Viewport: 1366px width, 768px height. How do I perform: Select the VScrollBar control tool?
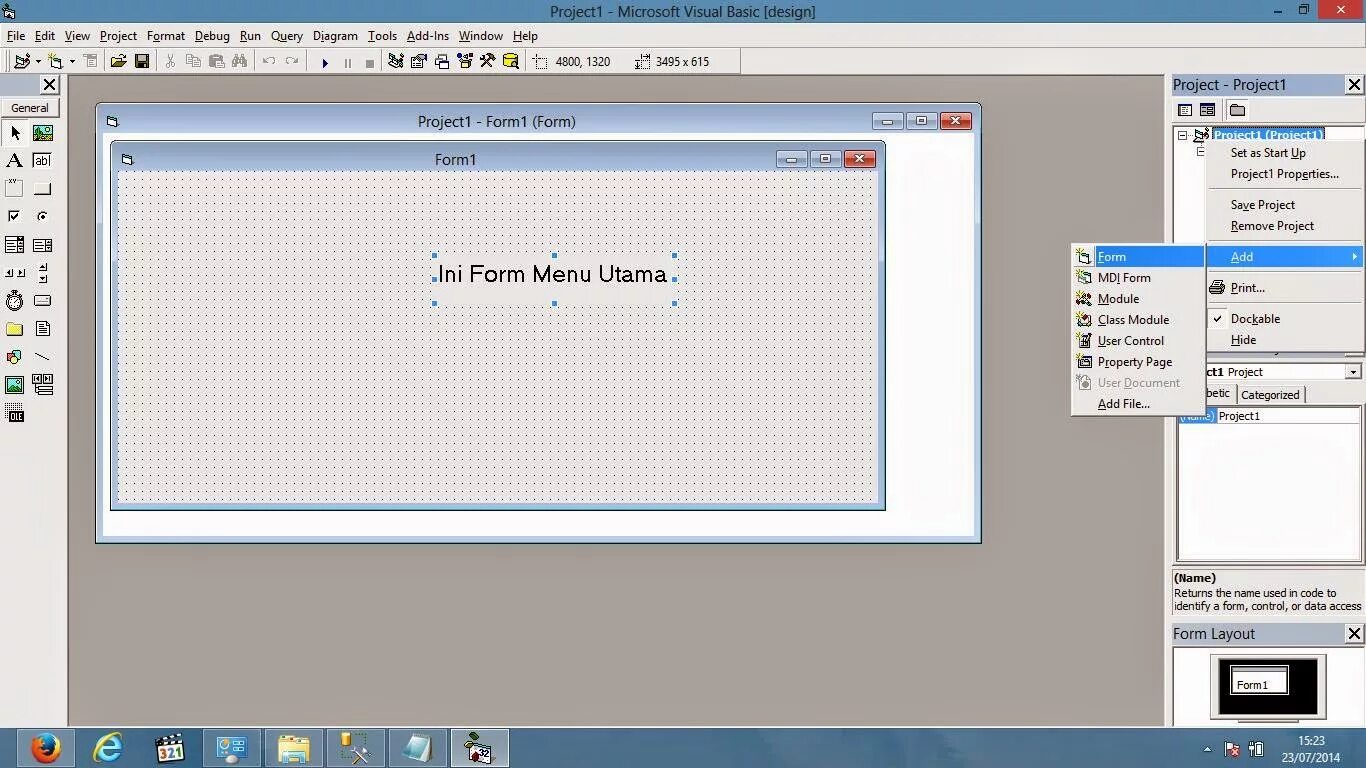click(x=43, y=272)
